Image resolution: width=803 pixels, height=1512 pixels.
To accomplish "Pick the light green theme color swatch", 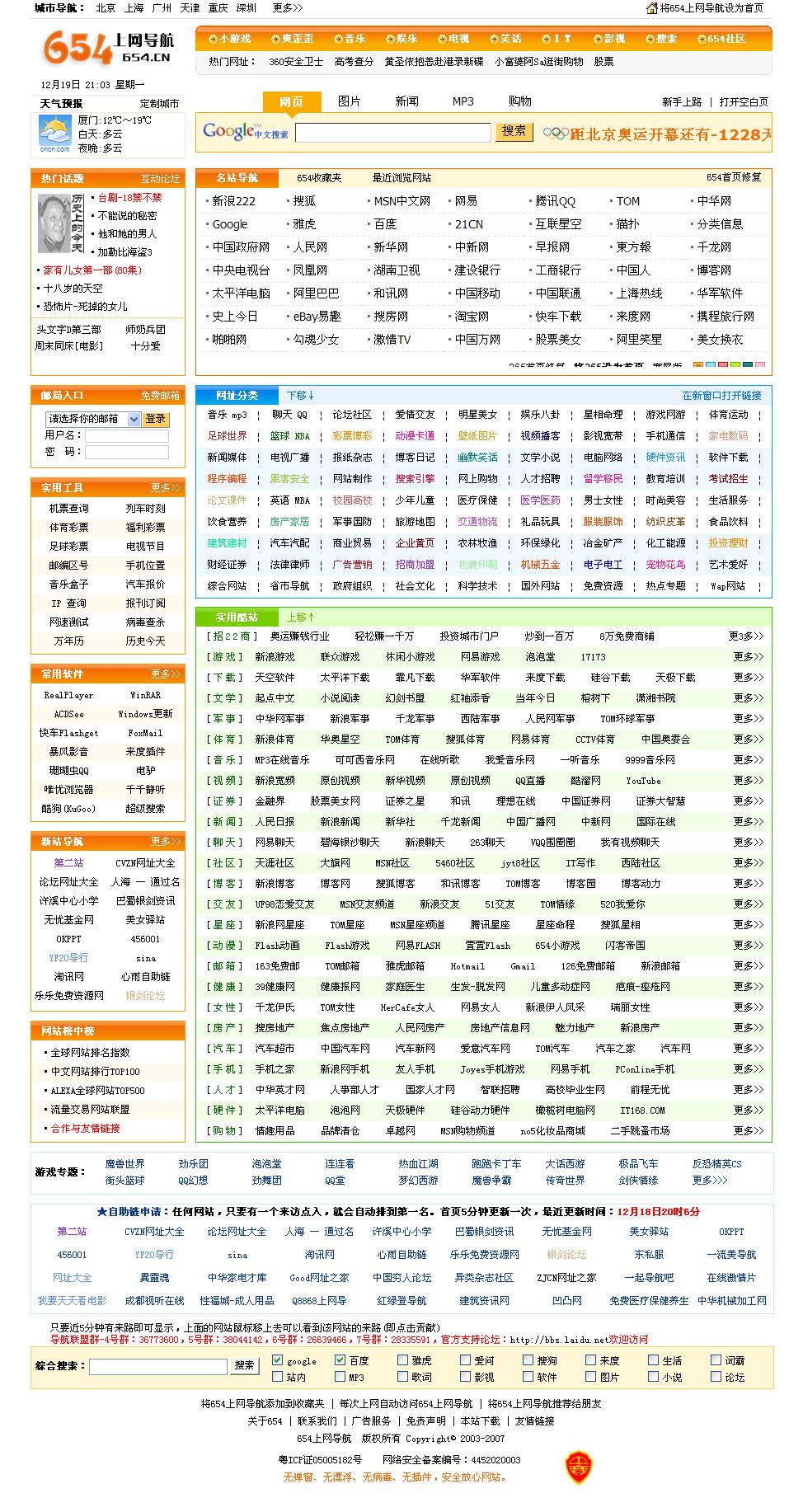I will click(735, 365).
